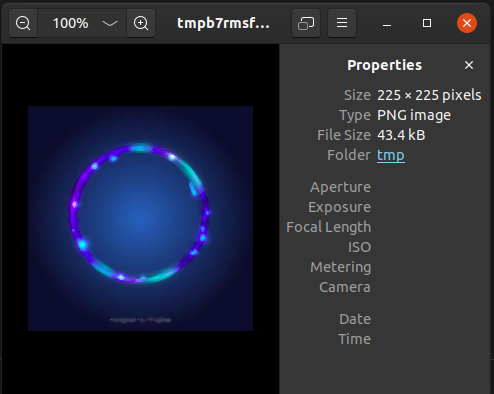Click the Exposure label
This screenshot has height=394, width=494.
[x=339, y=207]
